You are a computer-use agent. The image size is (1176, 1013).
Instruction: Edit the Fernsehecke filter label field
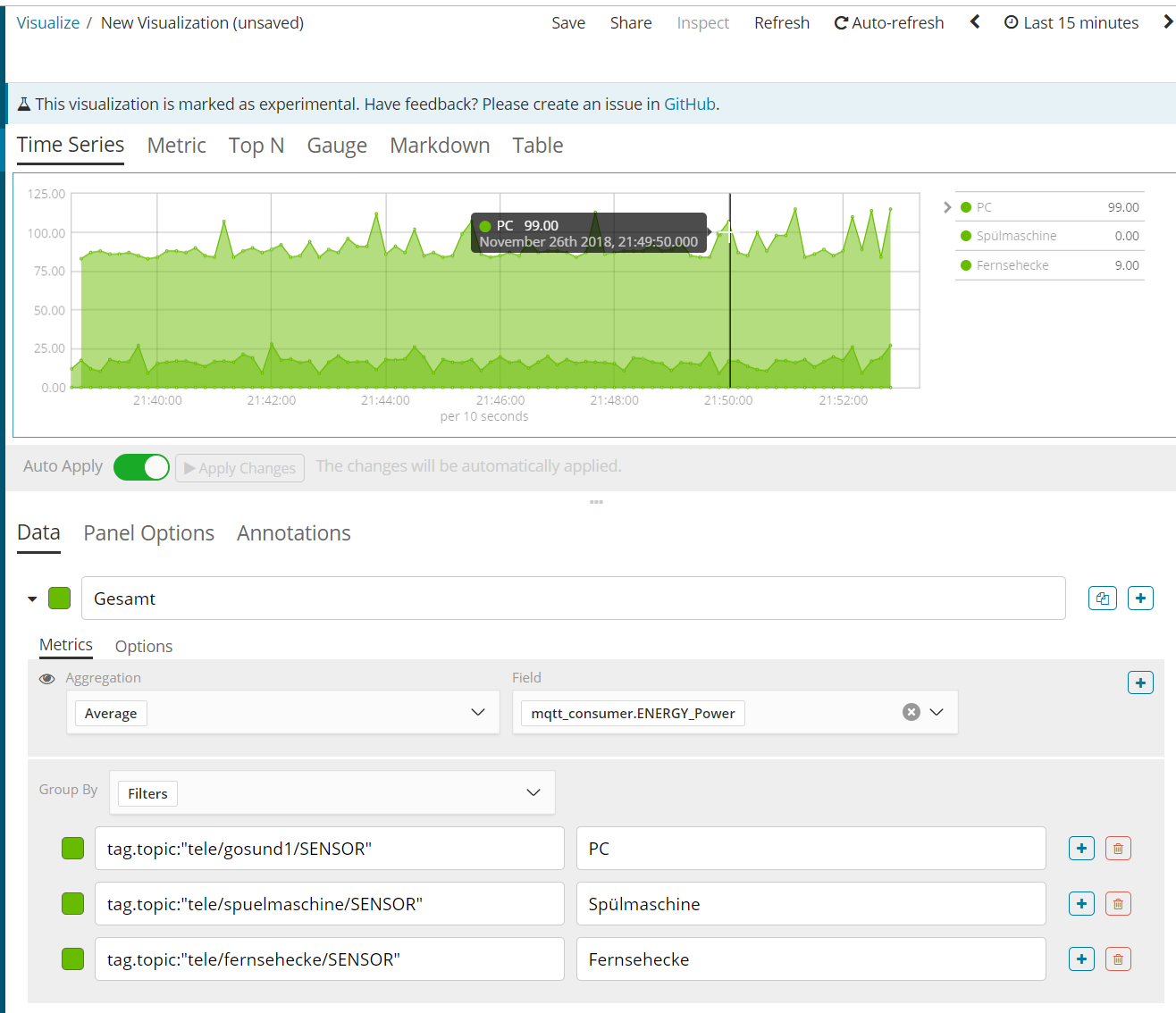[x=811, y=959]
